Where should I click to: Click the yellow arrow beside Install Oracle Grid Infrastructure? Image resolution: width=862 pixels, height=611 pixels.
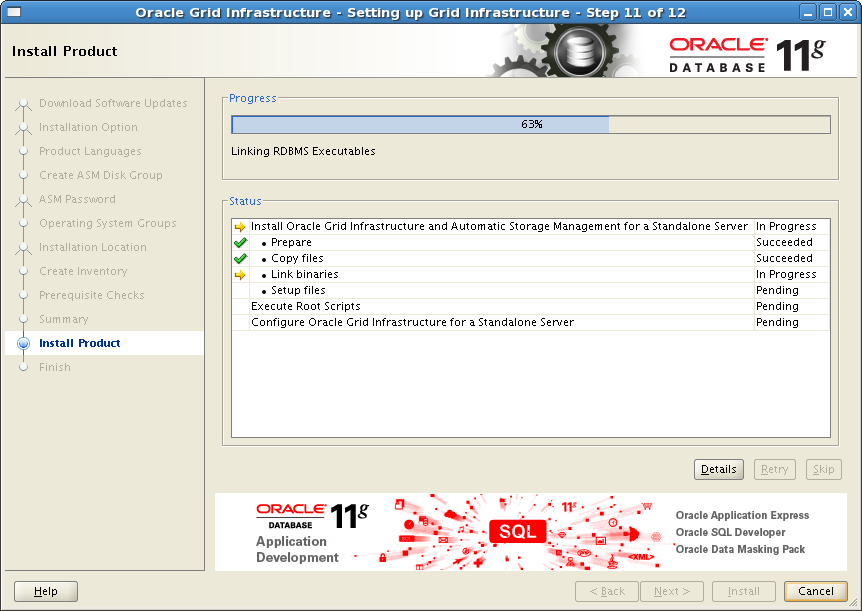click(x=240, y=227)
